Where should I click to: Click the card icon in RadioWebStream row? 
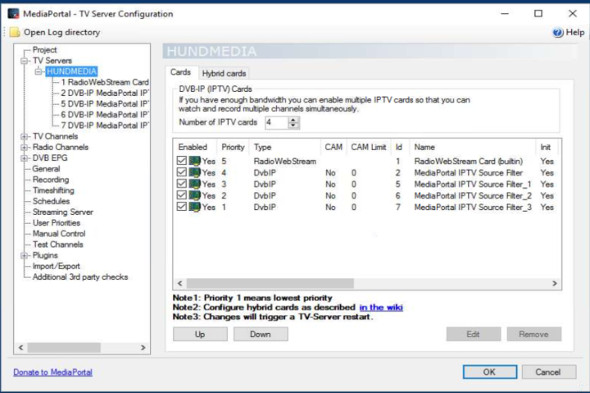tap(195, 161)
